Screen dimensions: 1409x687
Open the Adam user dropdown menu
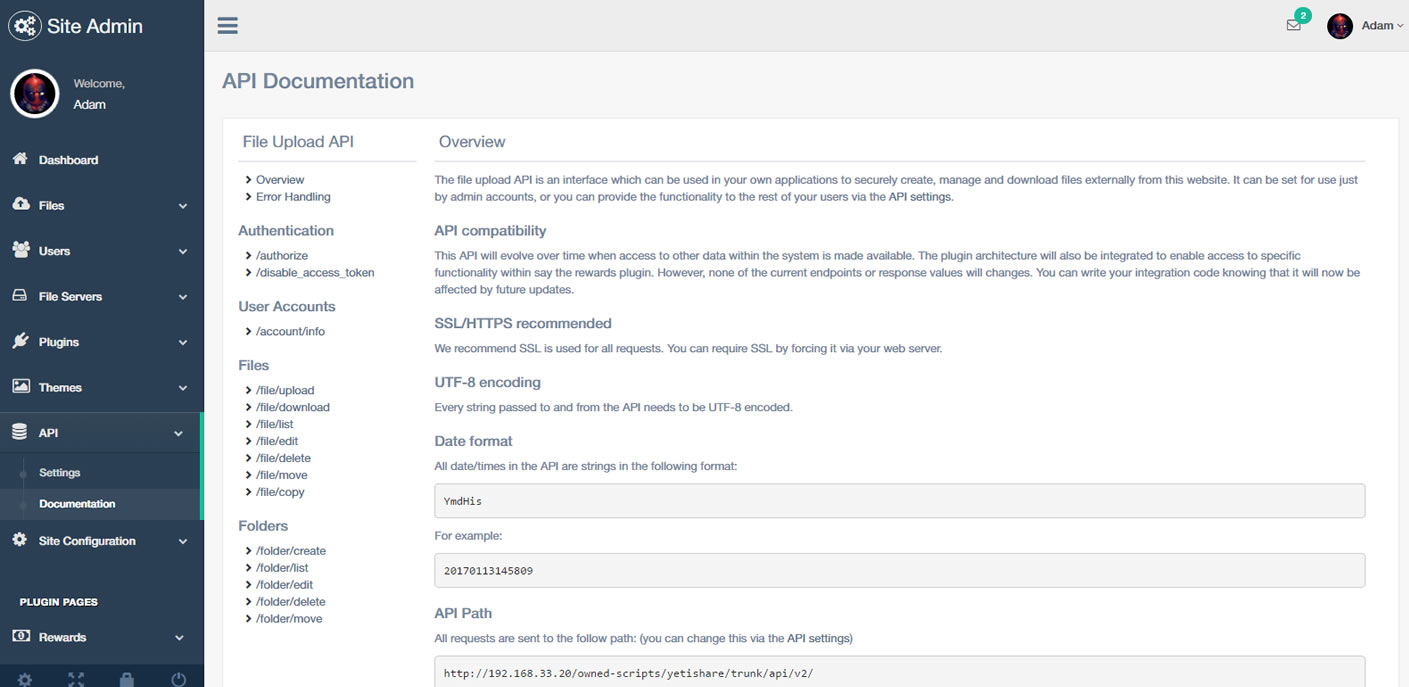point(1383,26)
